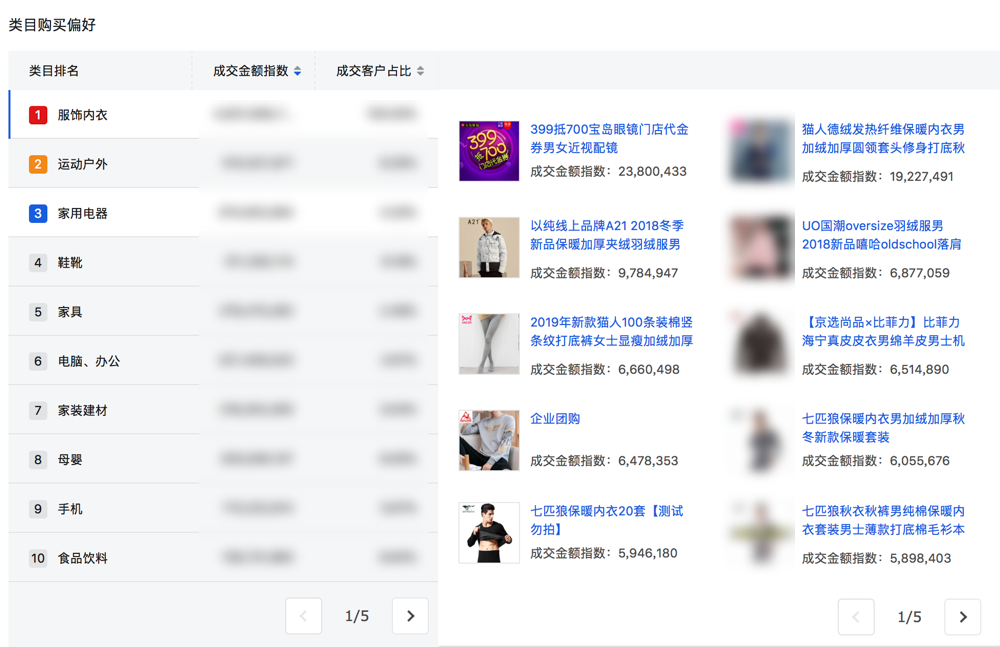
Task: Open the 七匹狼秋衣秋裤男纯棉 product link
Action: tap(883, 520)
